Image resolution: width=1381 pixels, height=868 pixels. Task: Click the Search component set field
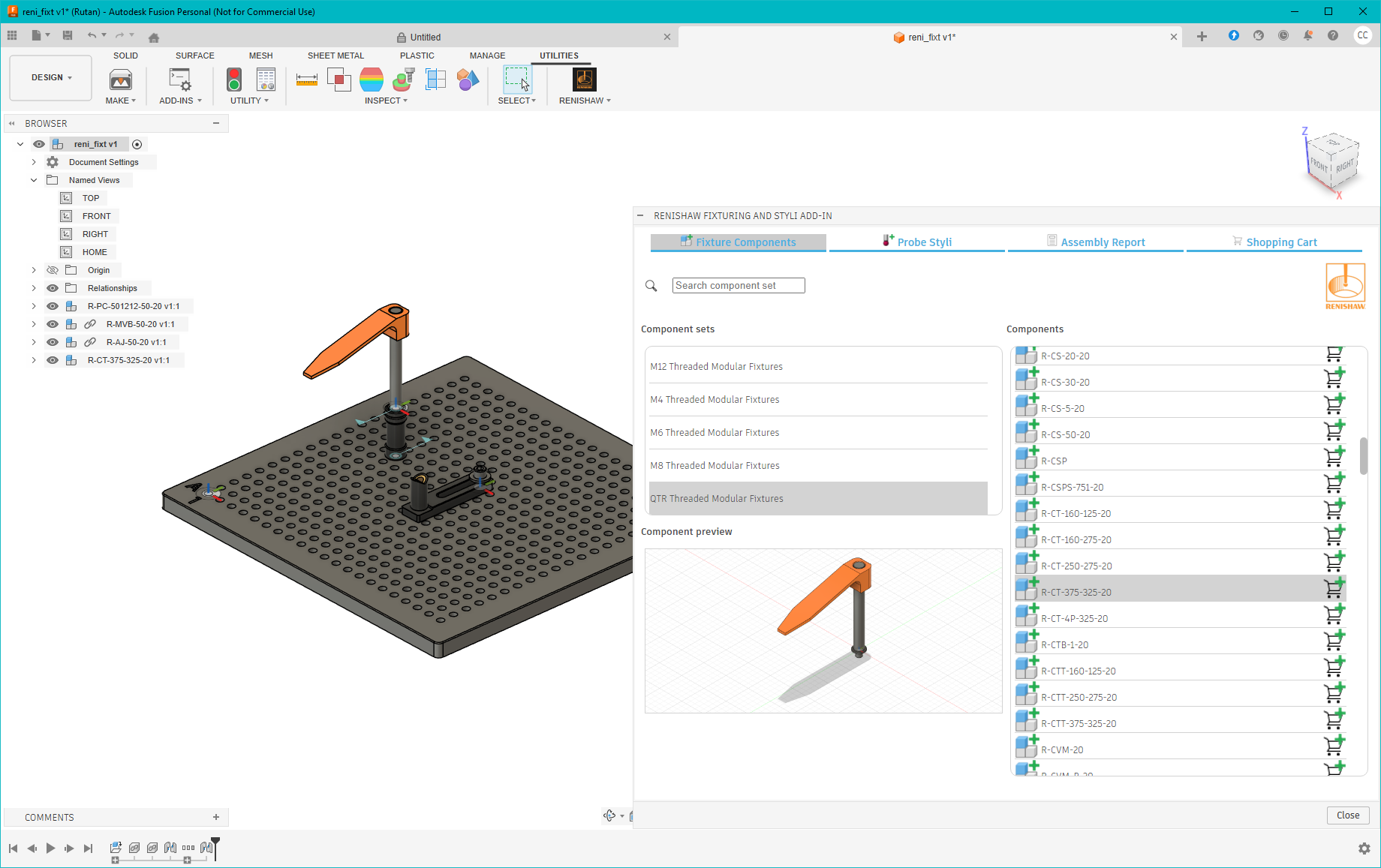pyautogui.click(x=738, y=285)
